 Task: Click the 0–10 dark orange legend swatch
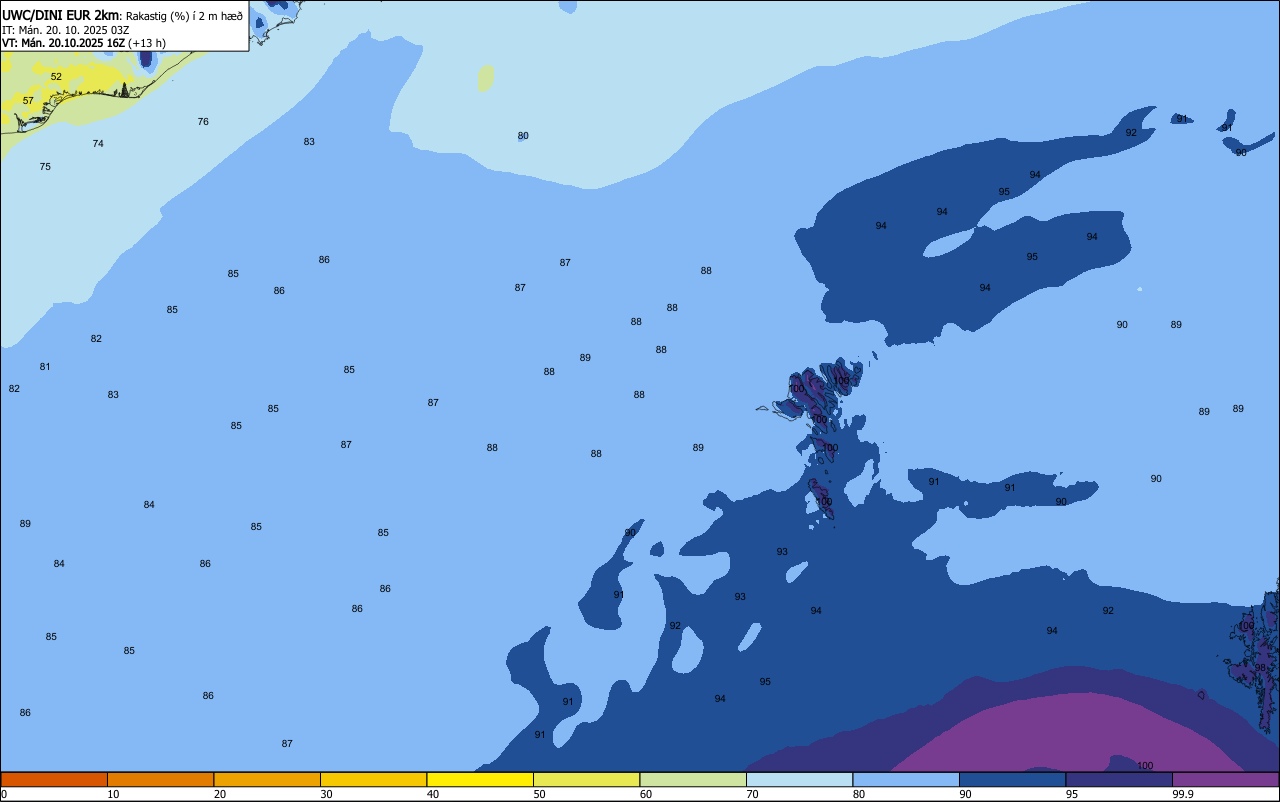tap(54, 779)
